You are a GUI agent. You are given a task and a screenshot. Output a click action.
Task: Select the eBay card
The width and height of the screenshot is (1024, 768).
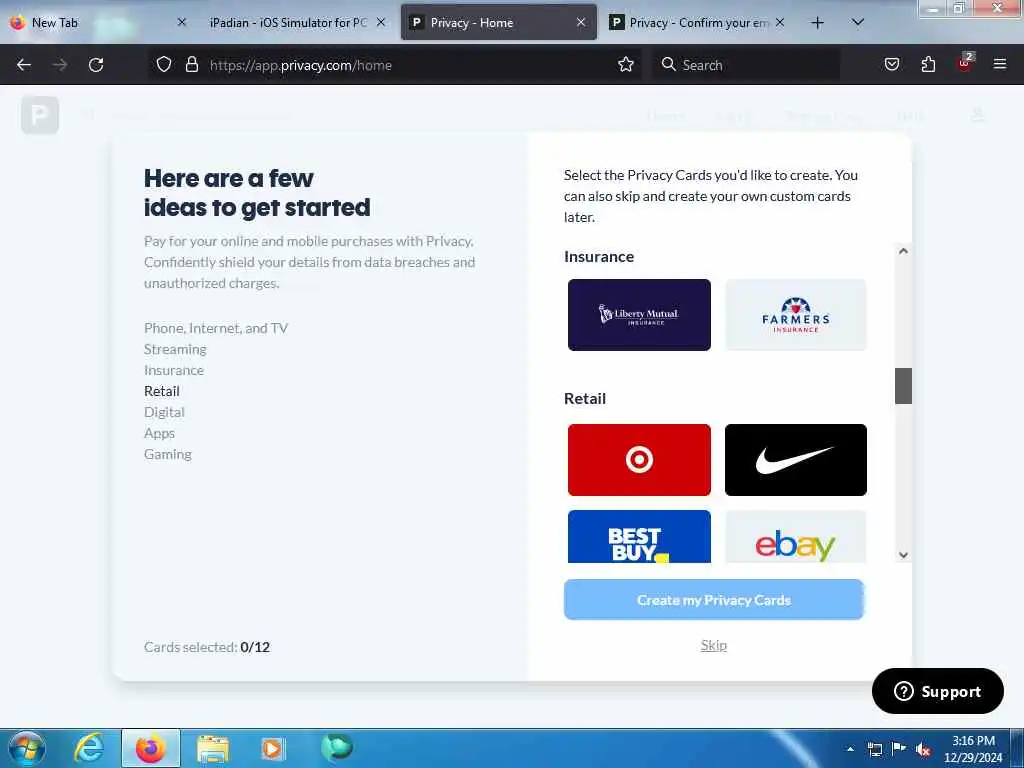tap(795, 537)
